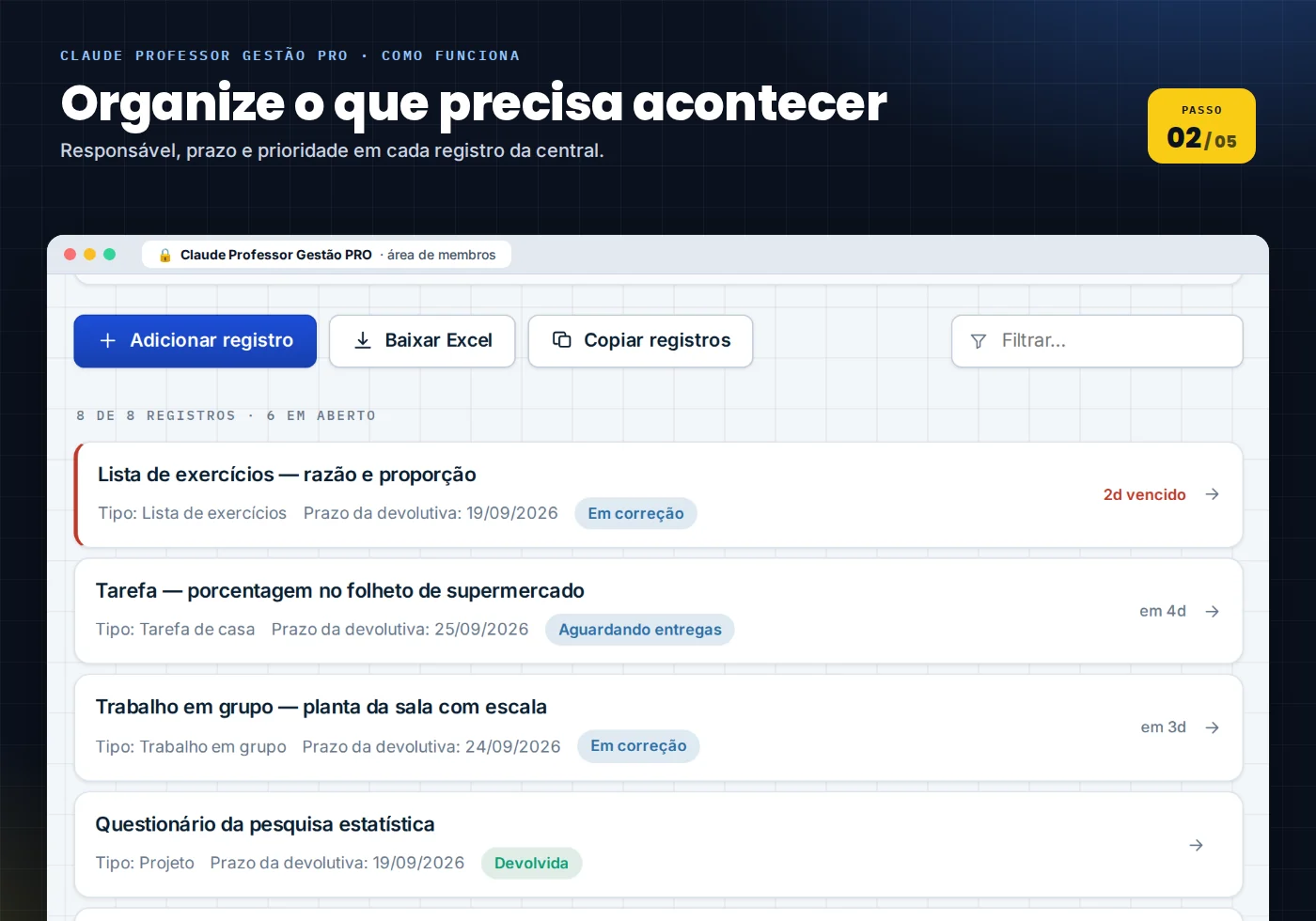Focus the Filtrar input field

[x=1097, y=341]
